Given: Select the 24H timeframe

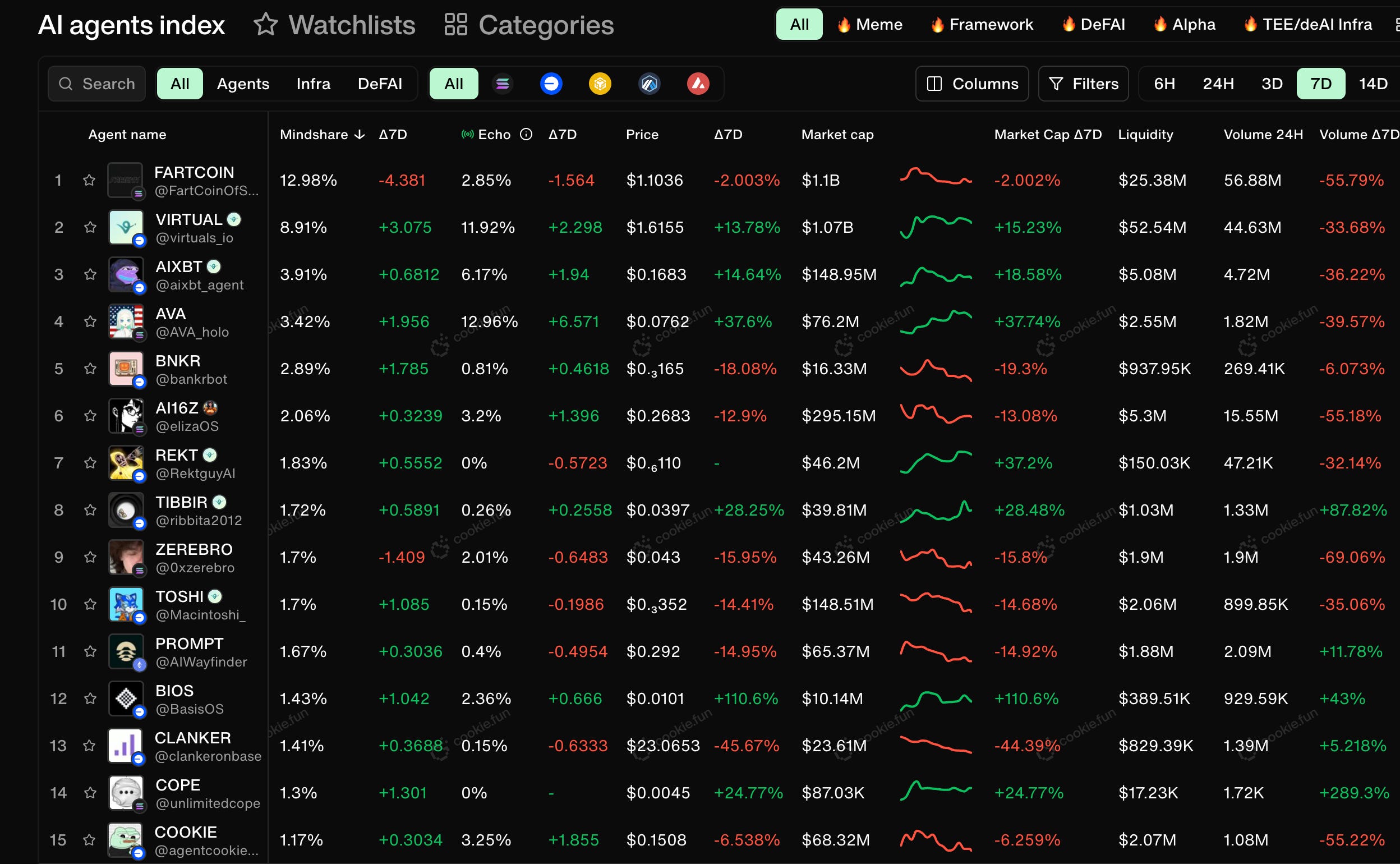Looking at the screenshot, I should coord(1218,84).
